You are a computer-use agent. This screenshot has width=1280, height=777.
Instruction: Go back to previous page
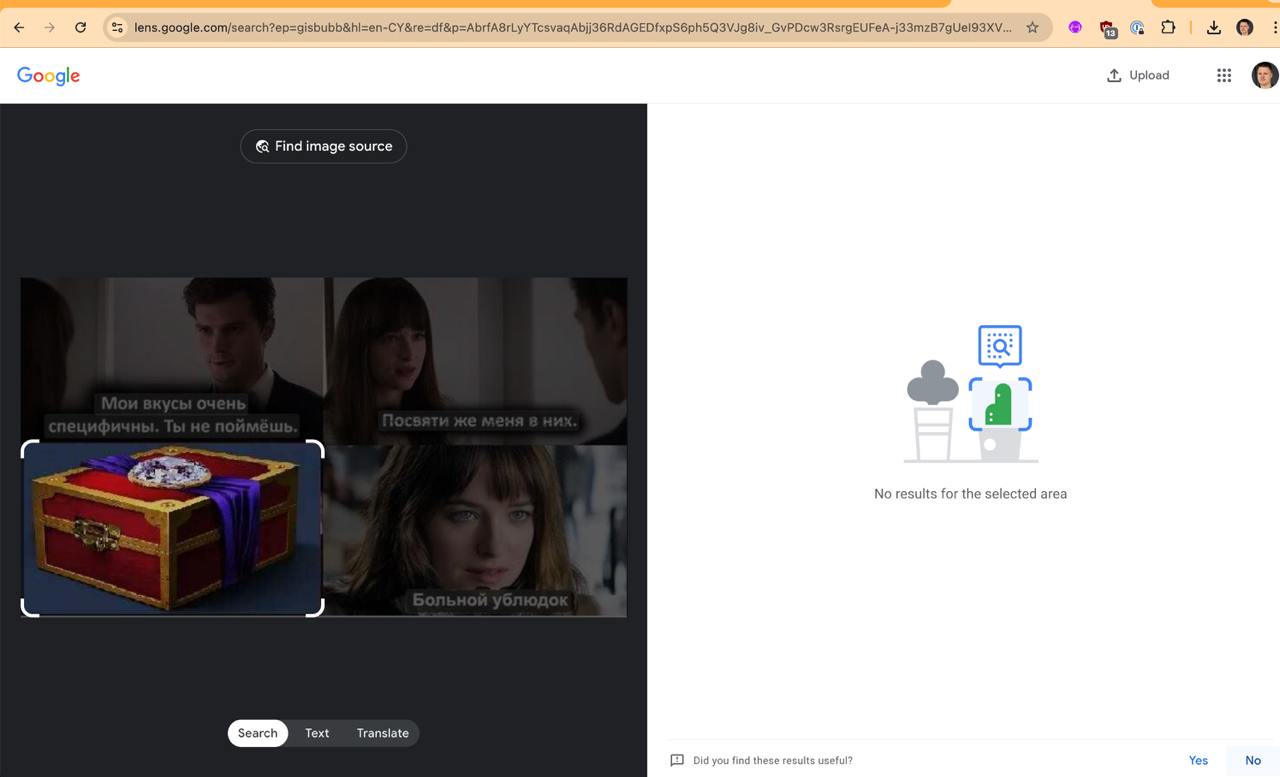click(x=19, y=28)
